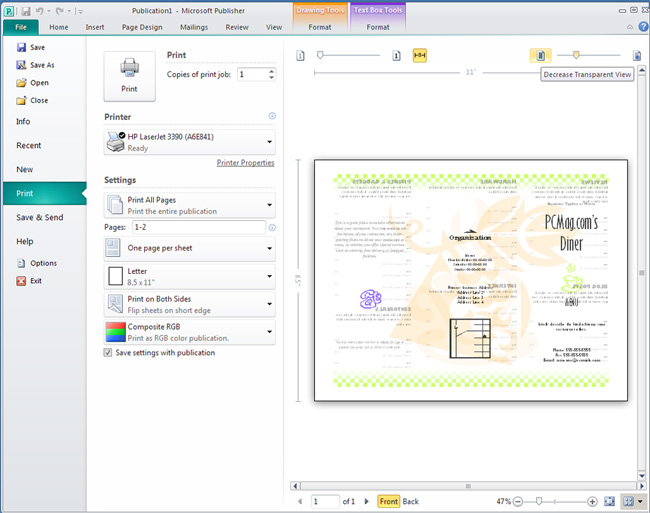Open the multiple sheets dropdown arrow

(641, 501)
